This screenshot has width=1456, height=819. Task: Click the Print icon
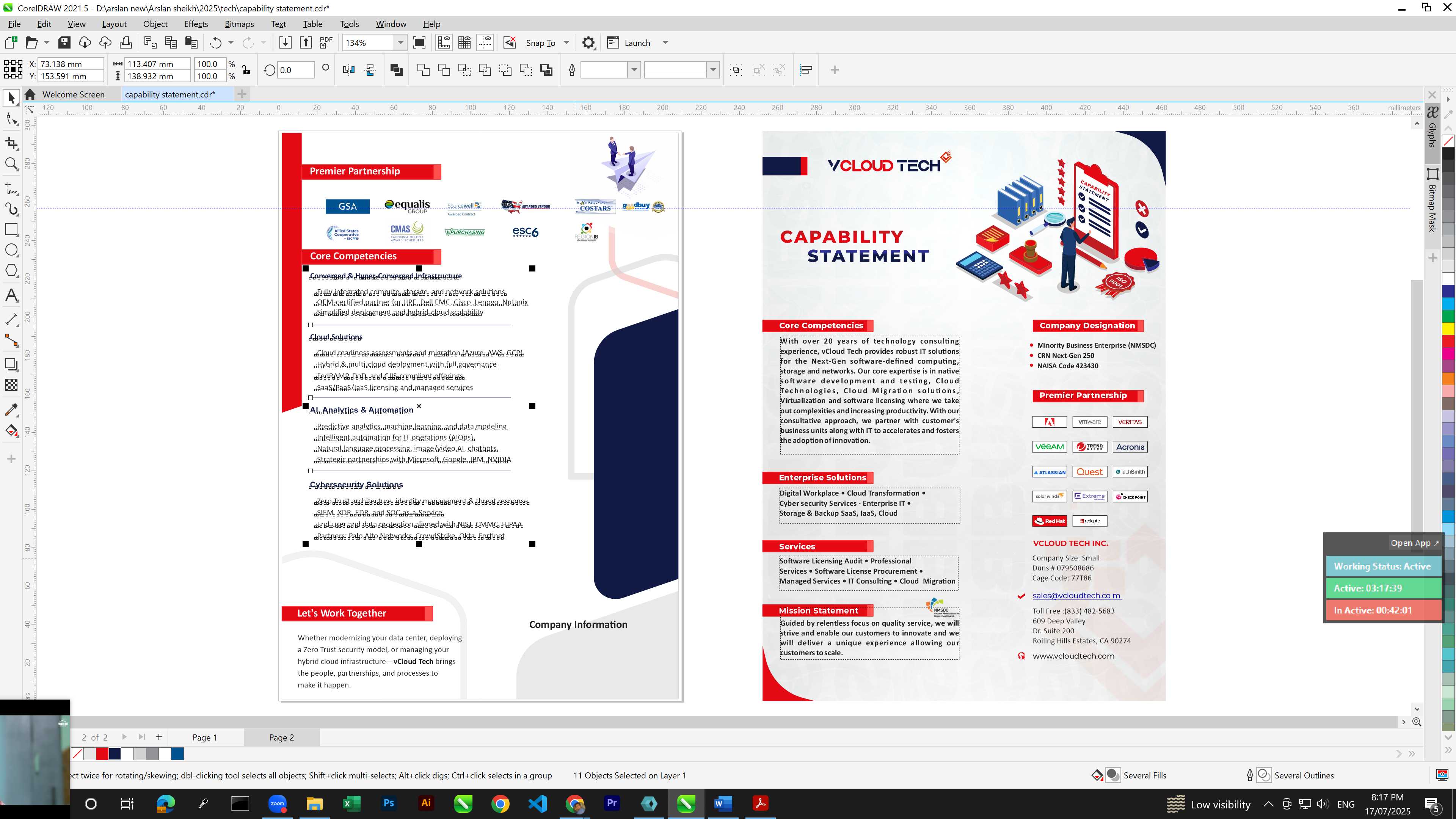pos(126,42)
